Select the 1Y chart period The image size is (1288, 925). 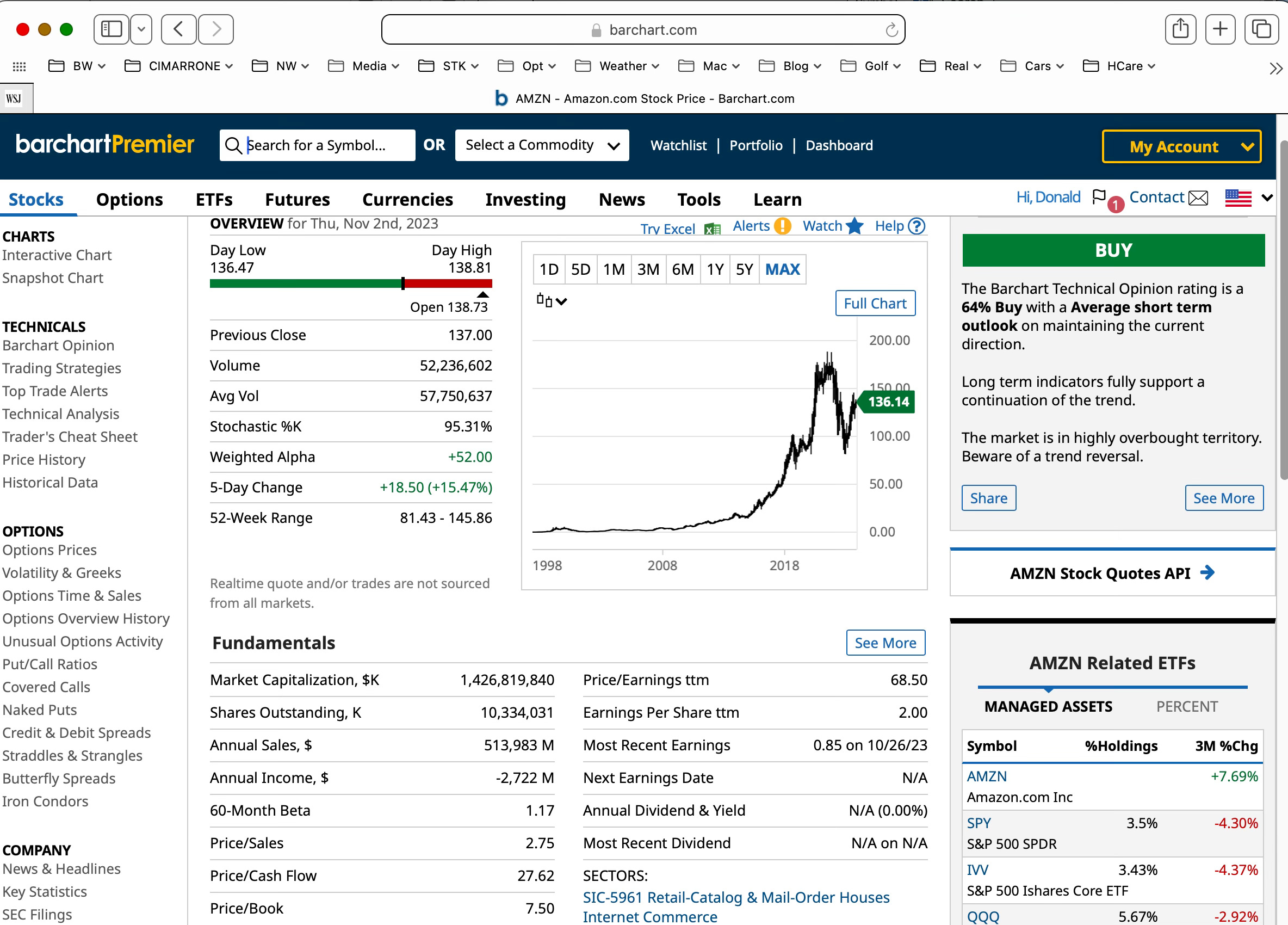pos(715,269)
